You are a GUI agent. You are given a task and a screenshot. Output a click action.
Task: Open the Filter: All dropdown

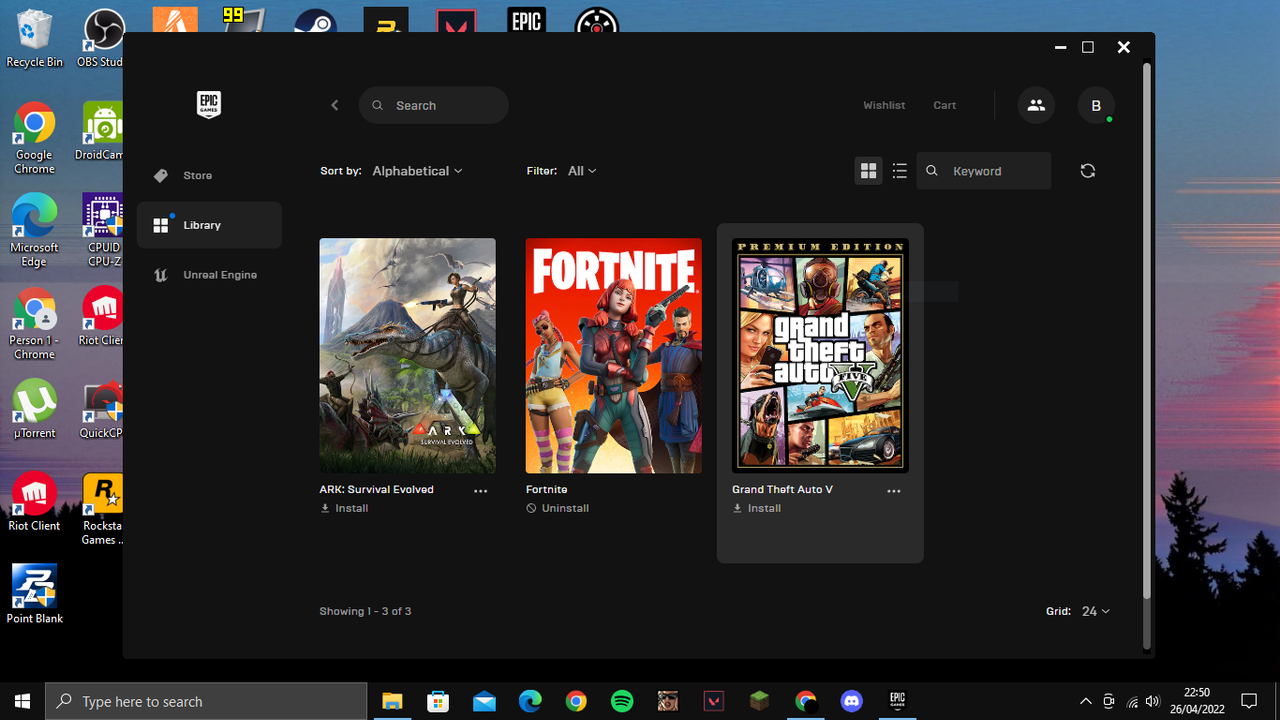tap(582, 171)
